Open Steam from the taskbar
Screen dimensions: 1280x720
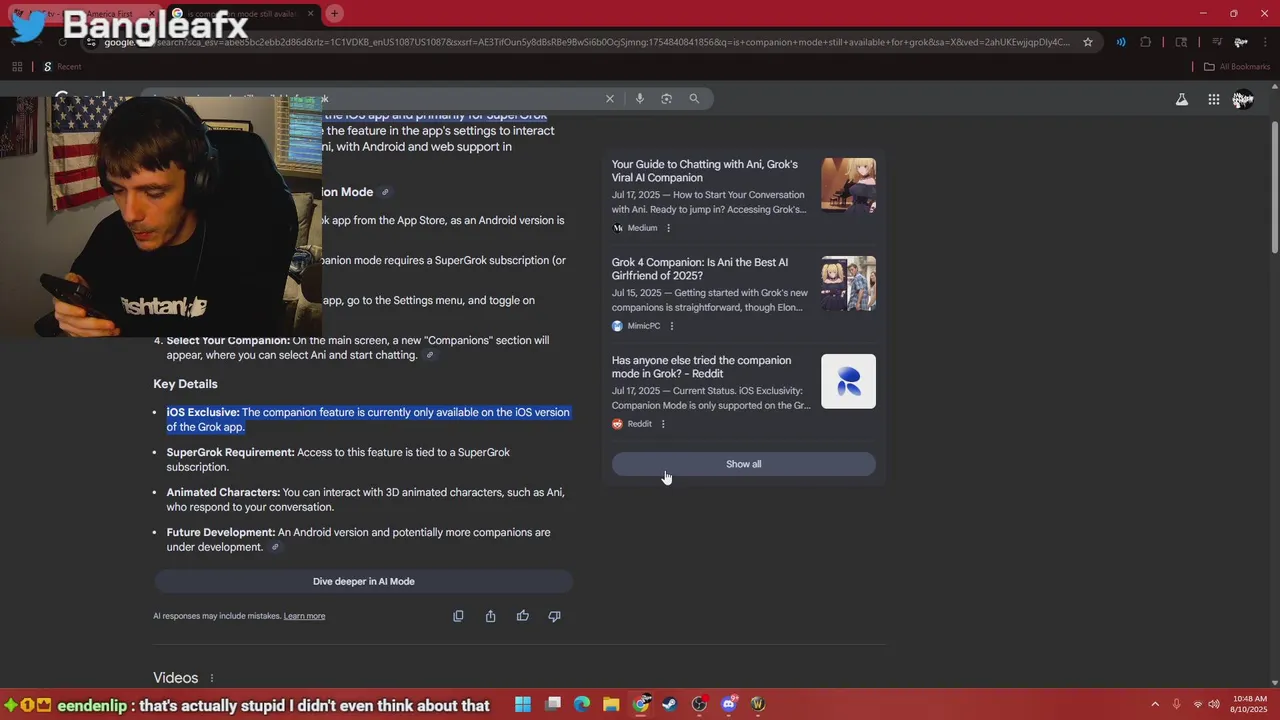point(670,704)
